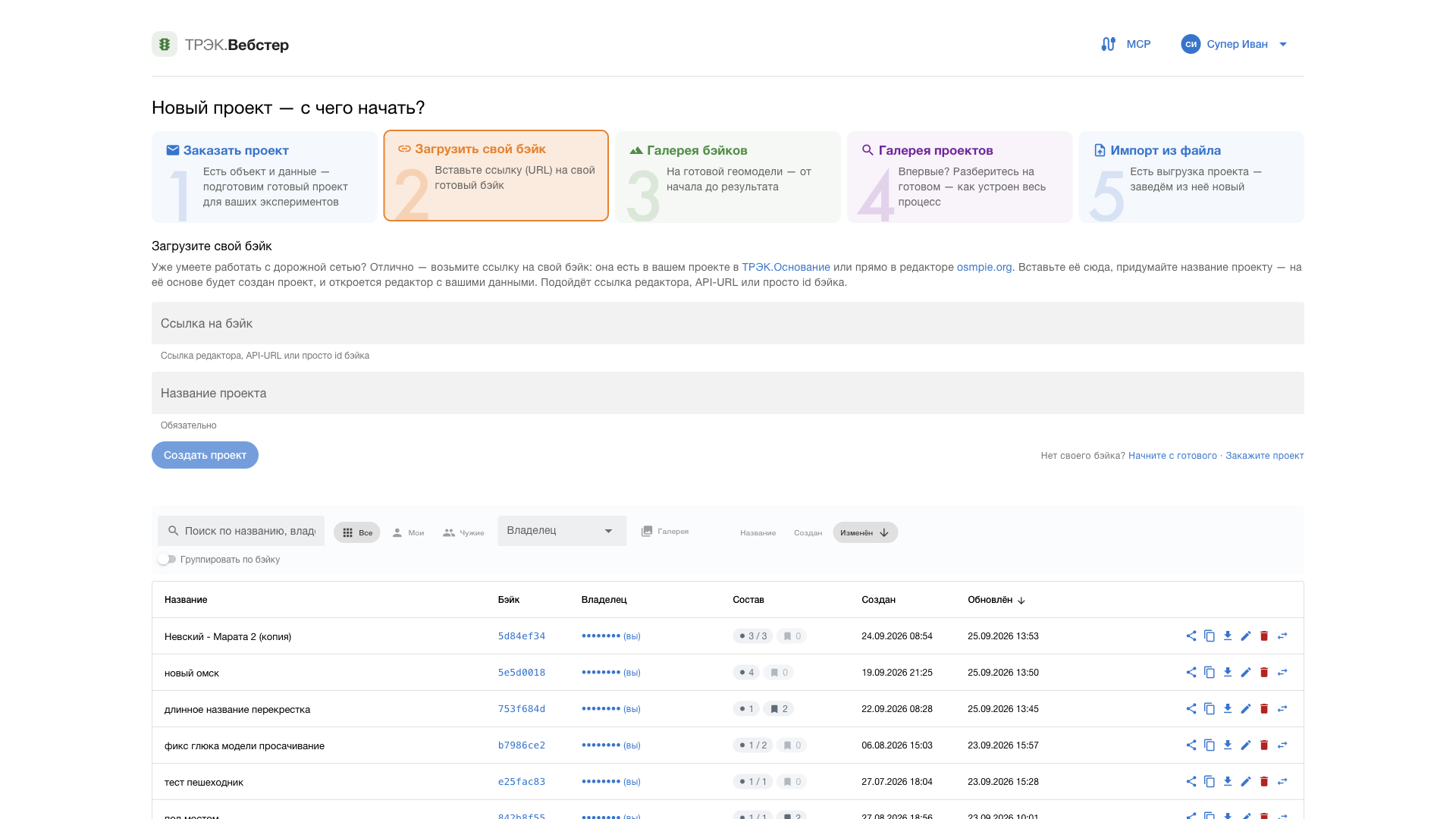Open the MCP icon in header
The width and height of the screenshot is (1456, 819).
(1109, 44)
